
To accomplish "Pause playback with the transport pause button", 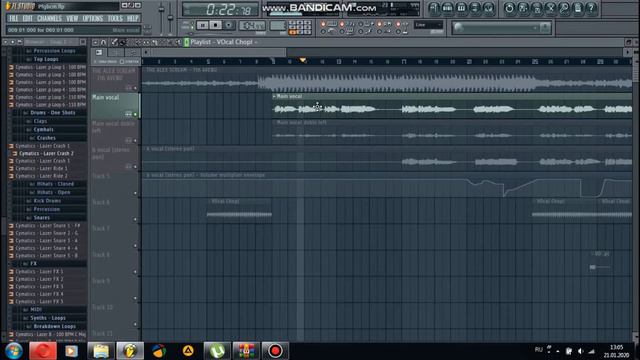I will click(x=202, y=25).
